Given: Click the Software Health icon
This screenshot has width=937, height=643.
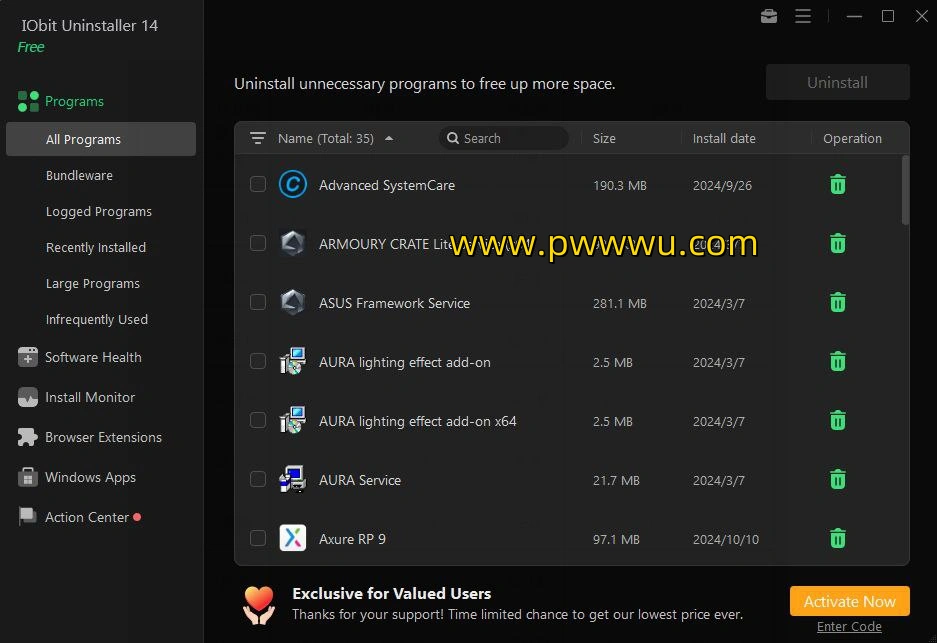Looking at the screenshot, I should [x=28, y=357].
